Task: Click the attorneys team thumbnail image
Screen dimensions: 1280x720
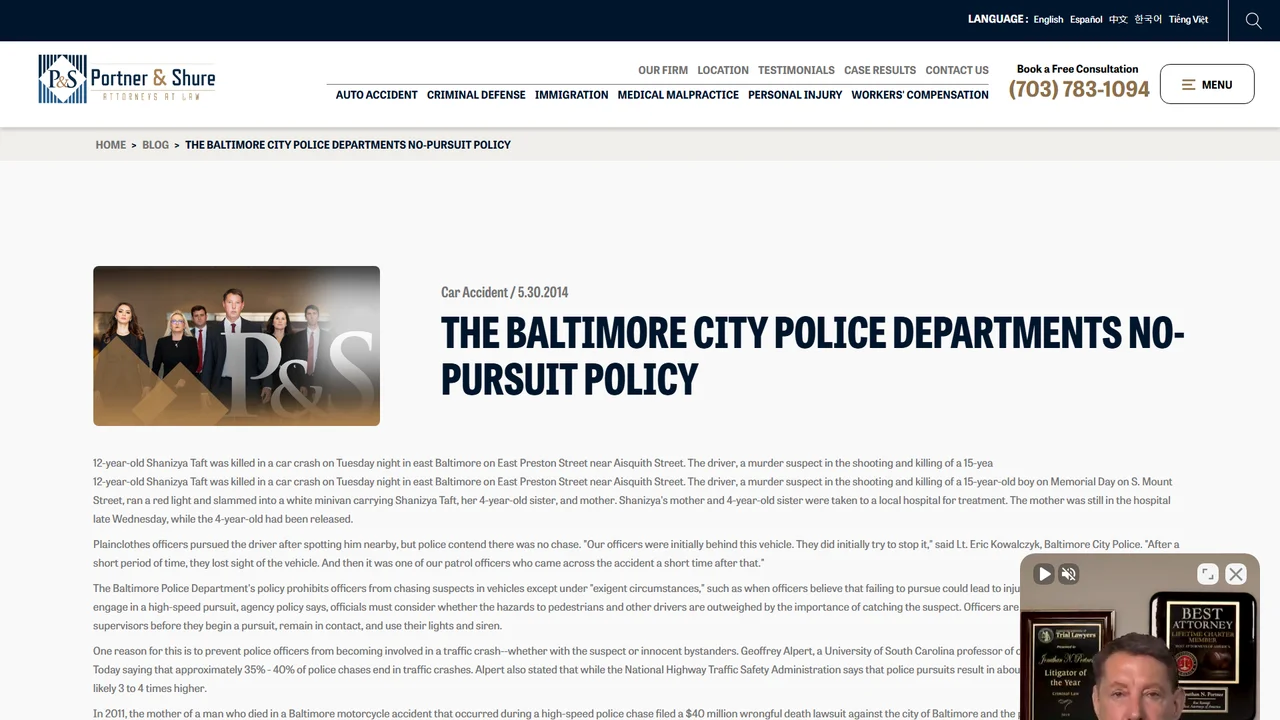Action: pyautogui.click(x=236, y=346)
